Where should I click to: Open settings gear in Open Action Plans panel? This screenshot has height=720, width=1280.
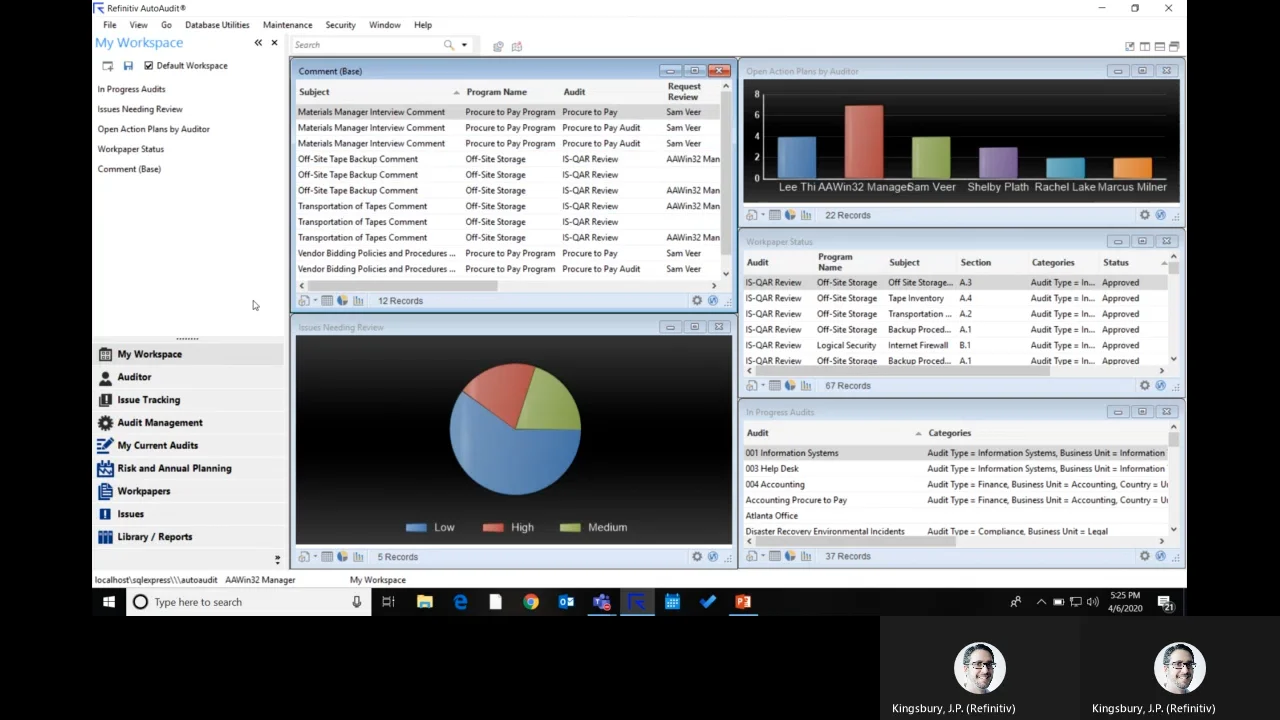pyautogui.click(x=1145, y=215)
